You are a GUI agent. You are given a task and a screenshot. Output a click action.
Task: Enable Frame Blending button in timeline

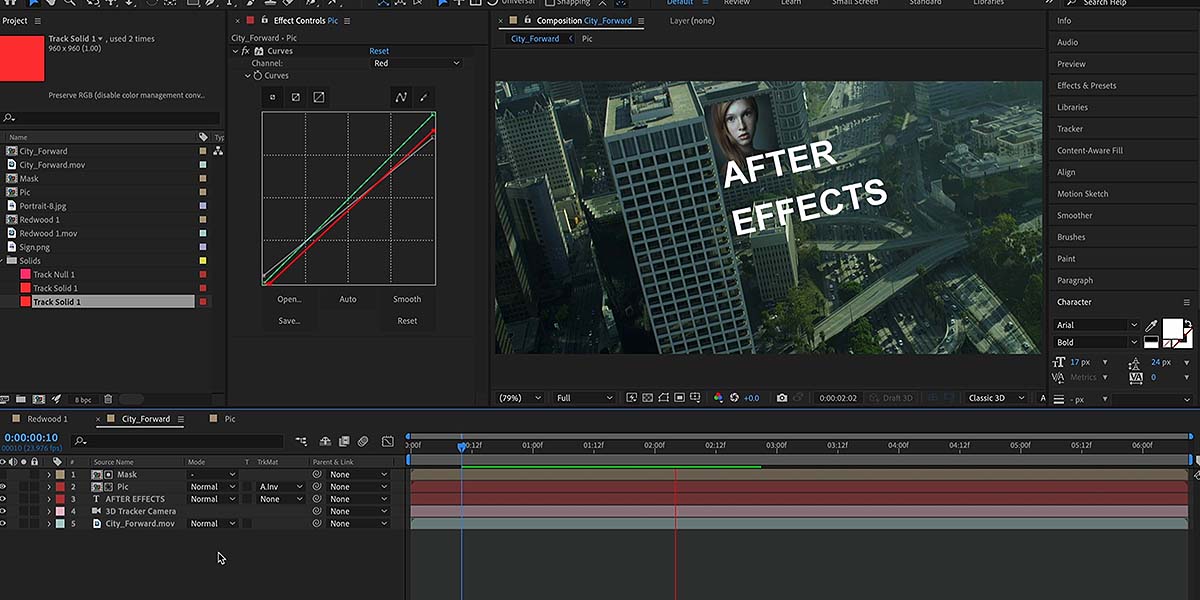point(344,441)
